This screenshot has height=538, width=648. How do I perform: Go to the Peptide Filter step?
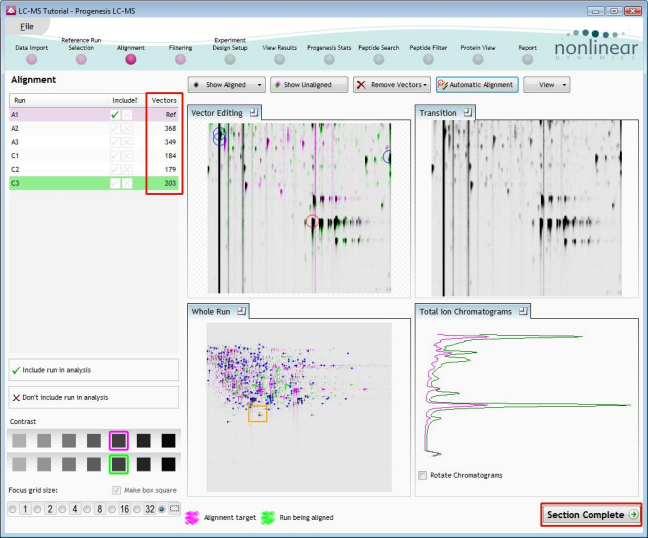coord(429,60)
